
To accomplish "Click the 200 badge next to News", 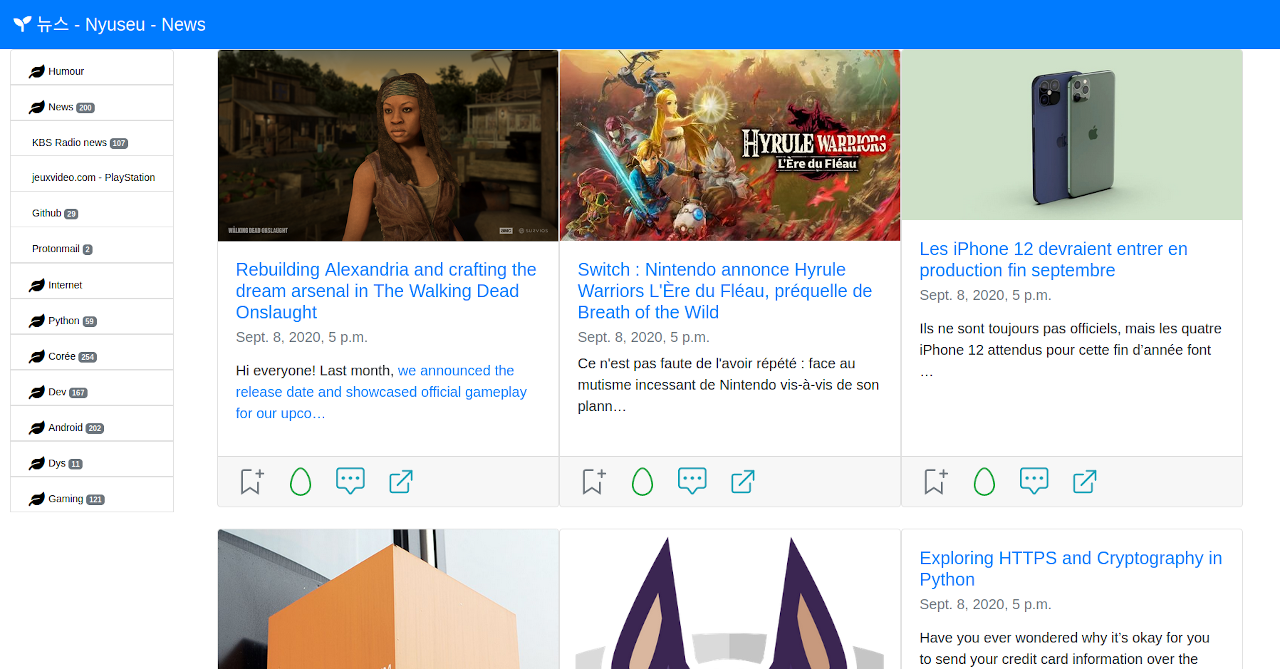I will [85, 108].
